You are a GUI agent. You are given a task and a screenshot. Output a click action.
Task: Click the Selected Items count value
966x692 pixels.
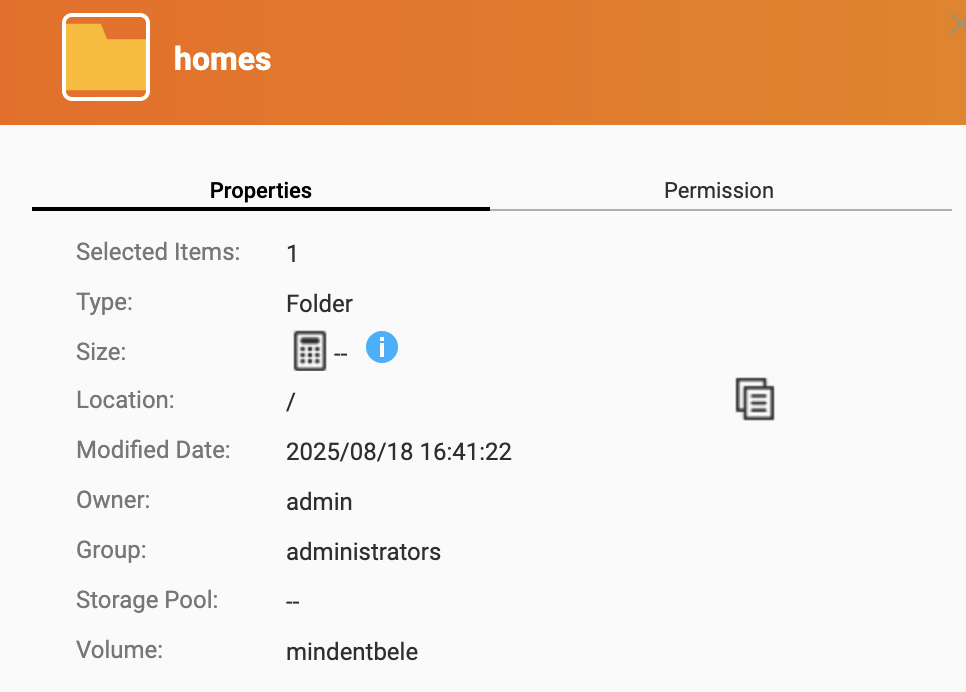pos(292,253)
